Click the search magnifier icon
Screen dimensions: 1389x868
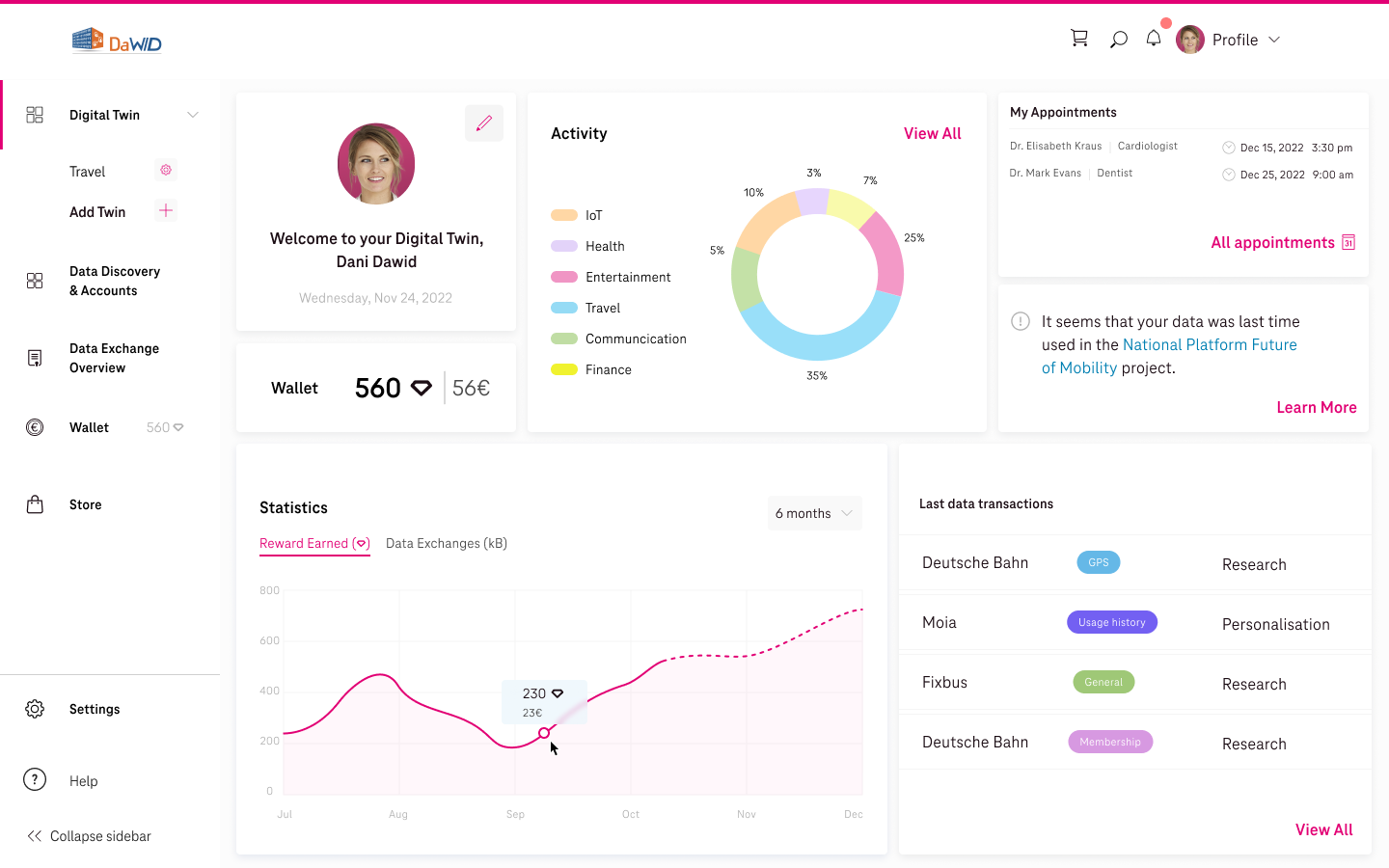point(1118,41)
